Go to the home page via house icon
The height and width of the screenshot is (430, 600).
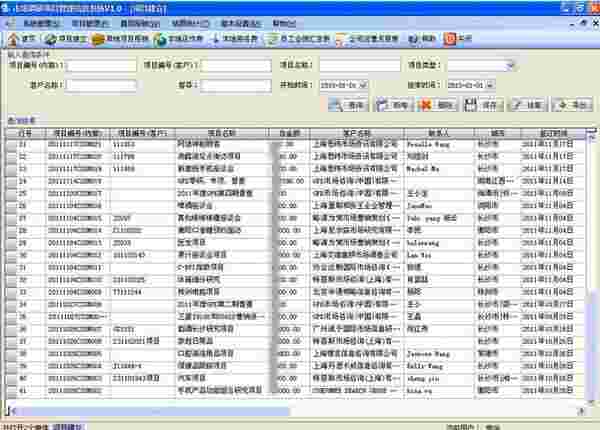point(21,39)
